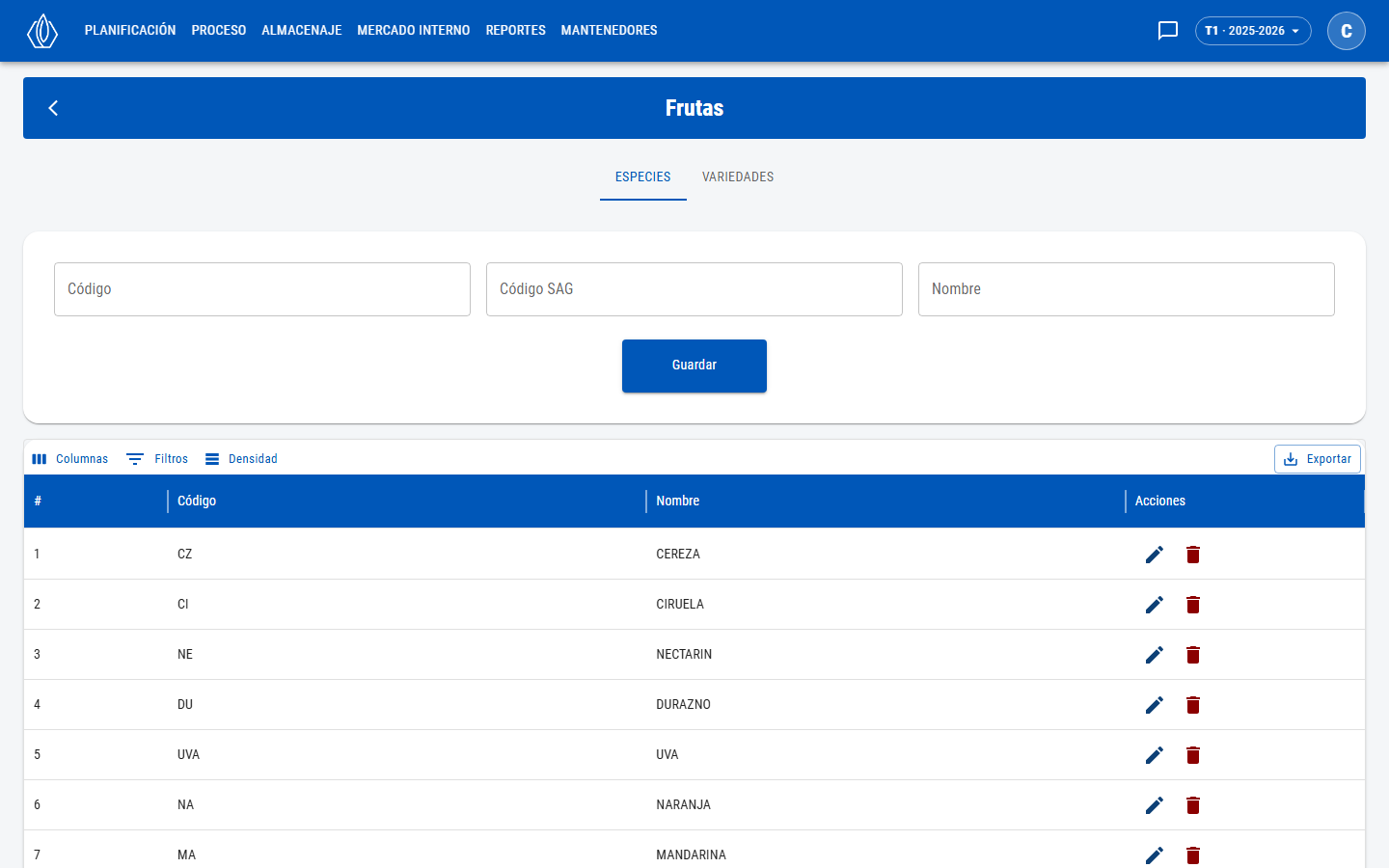Viewport: 1389px width, 868px height.
Task: Focus the Código SAG input field
Action: (694, 289)
